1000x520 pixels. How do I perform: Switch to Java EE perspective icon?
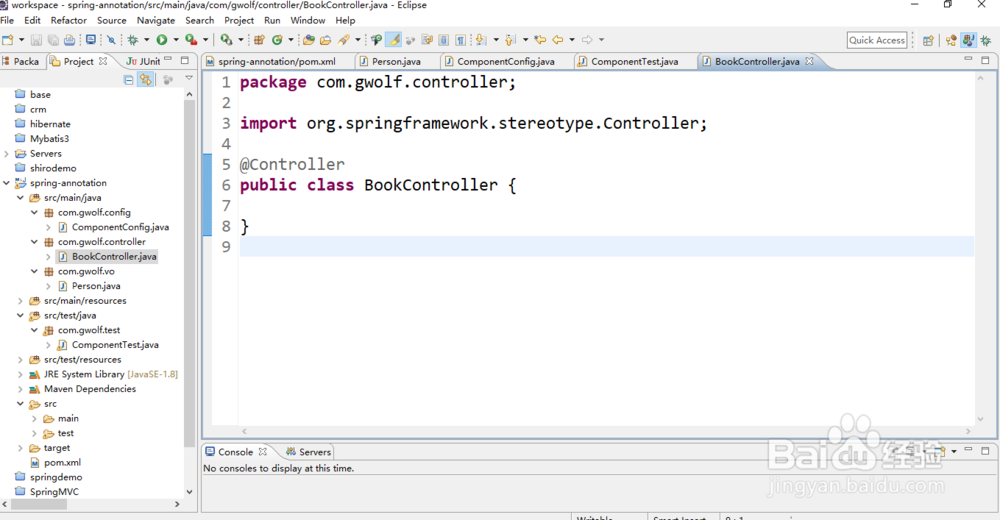(951, 40)
